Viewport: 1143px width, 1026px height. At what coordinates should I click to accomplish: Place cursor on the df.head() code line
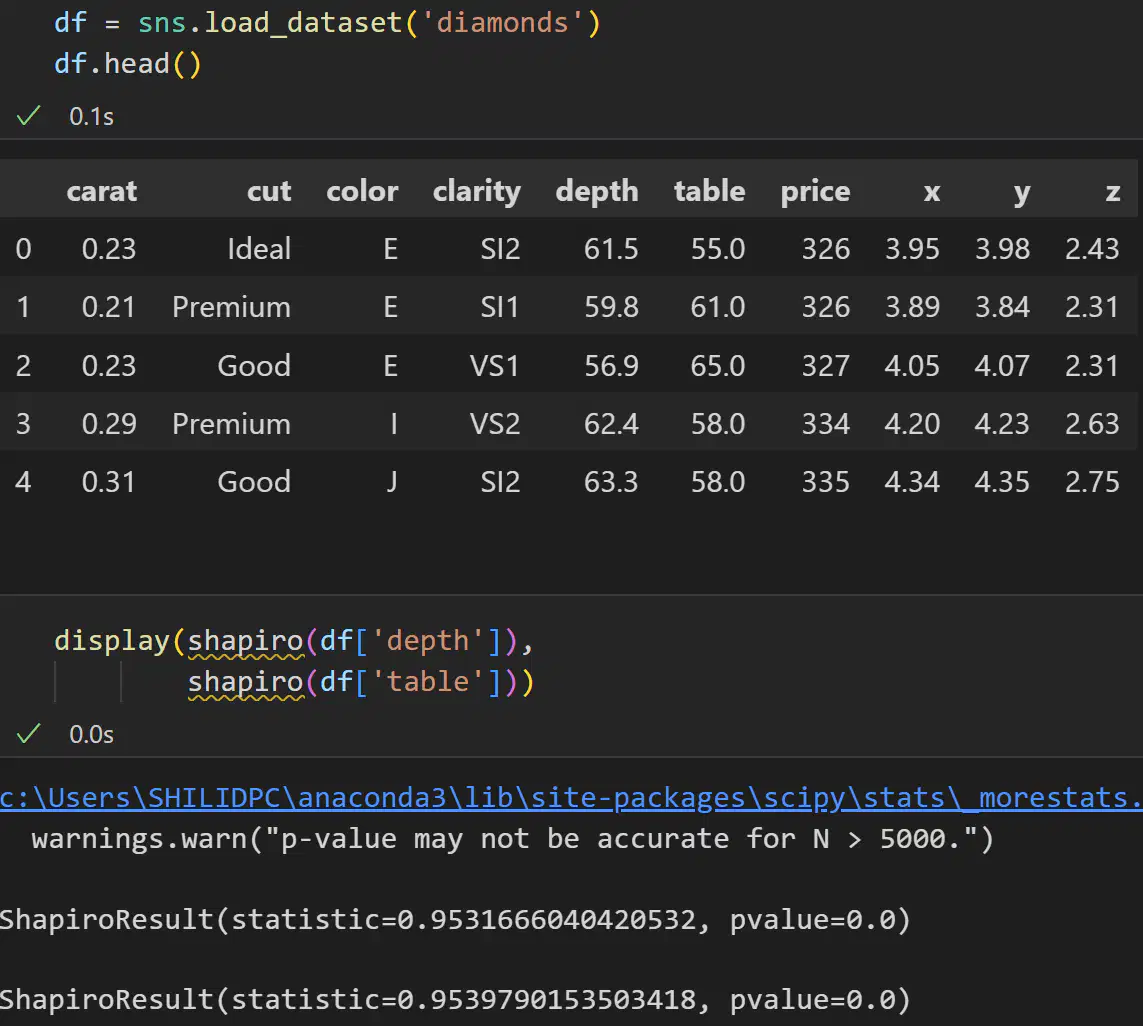[x=128, y=64]
